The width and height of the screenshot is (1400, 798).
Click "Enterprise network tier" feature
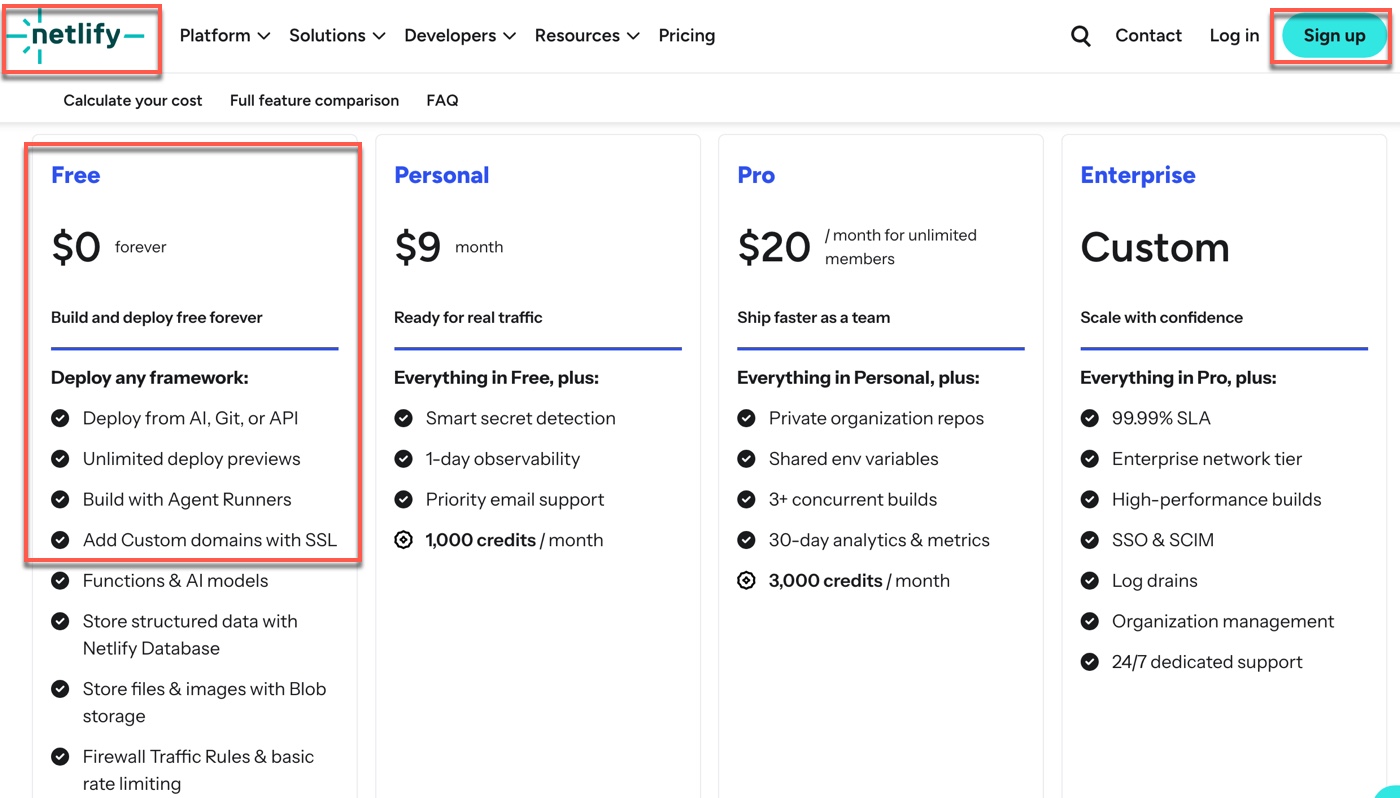pyautogui.click(x=1207, y=460)
